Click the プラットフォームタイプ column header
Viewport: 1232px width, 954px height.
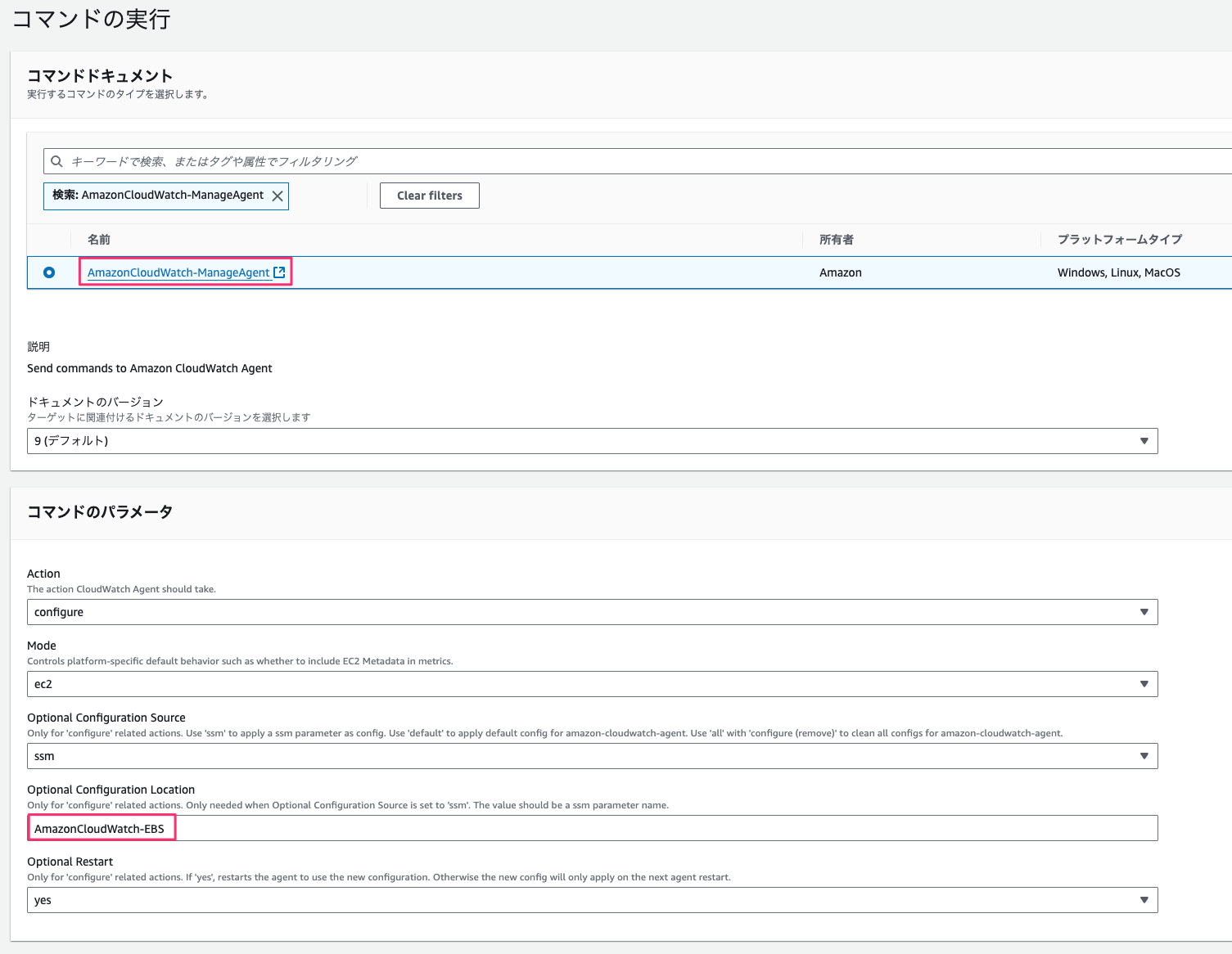tap(1120, 240)
